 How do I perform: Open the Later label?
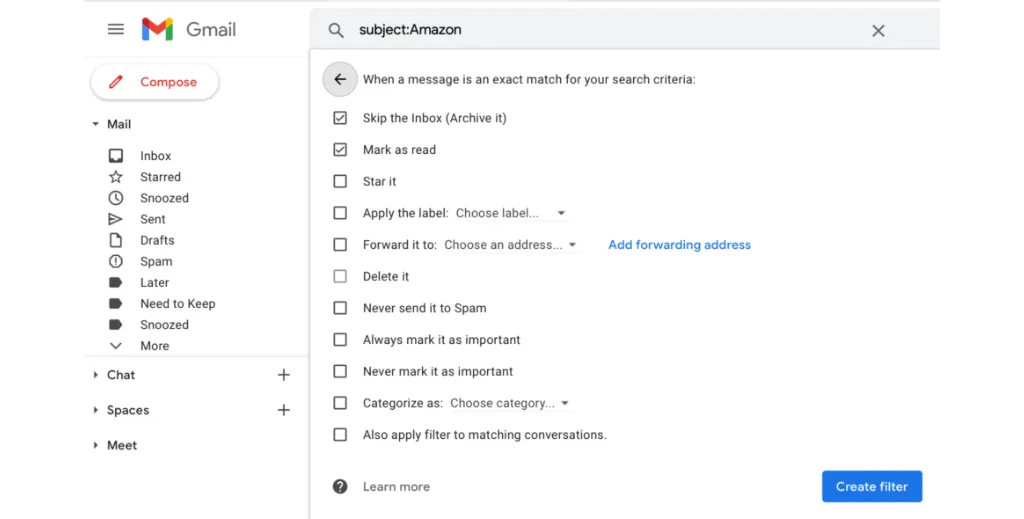[x=154, y=282]
